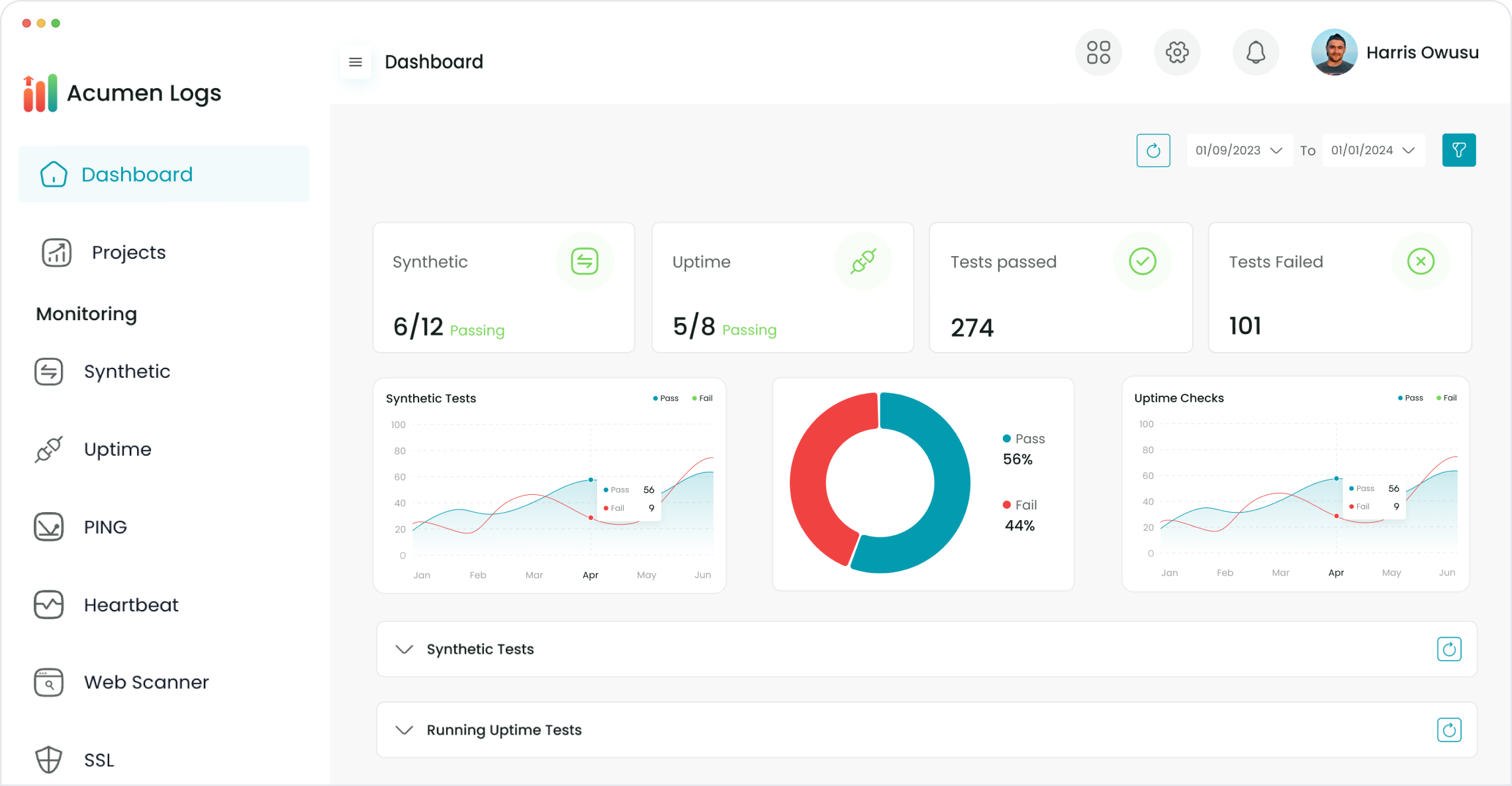Viewport: 1512px width, 786px height.
Task: Click Harris Owusu's profile avatar
Action: point(1334,52)
